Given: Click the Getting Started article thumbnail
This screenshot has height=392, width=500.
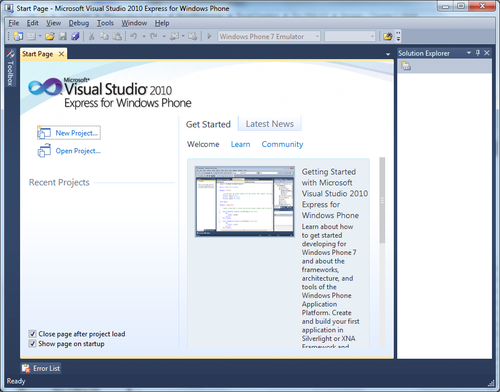Looking at the screenshot, I should [245, 201].
